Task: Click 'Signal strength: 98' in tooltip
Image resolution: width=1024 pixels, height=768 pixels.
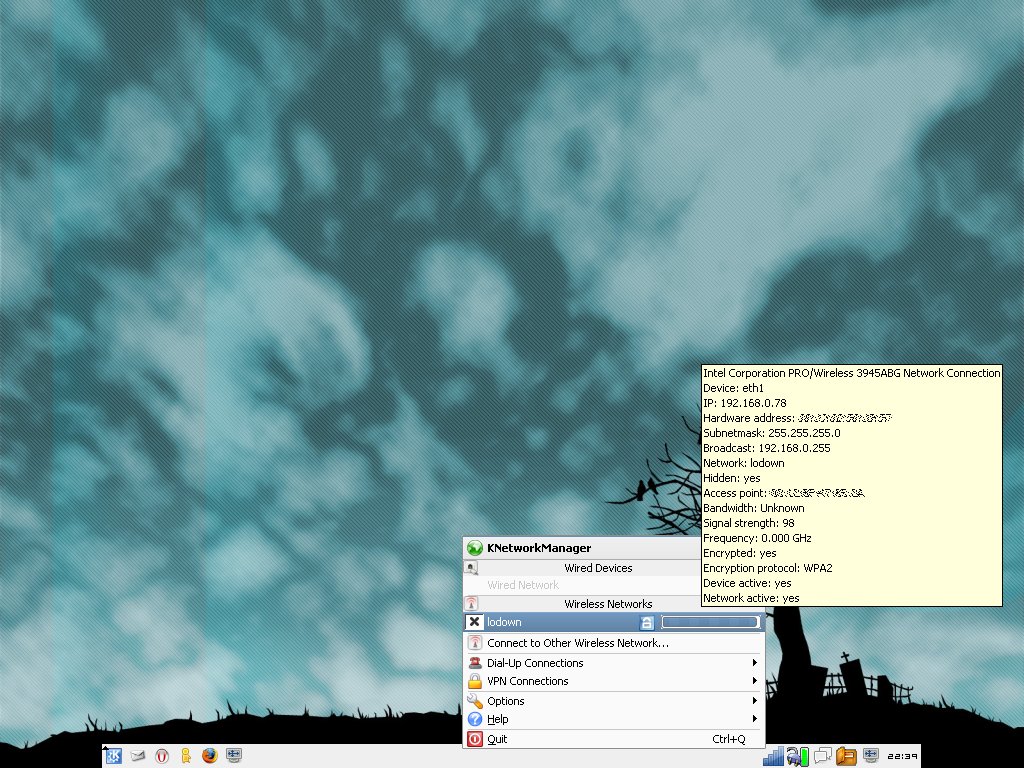Action: click(748, 523)
